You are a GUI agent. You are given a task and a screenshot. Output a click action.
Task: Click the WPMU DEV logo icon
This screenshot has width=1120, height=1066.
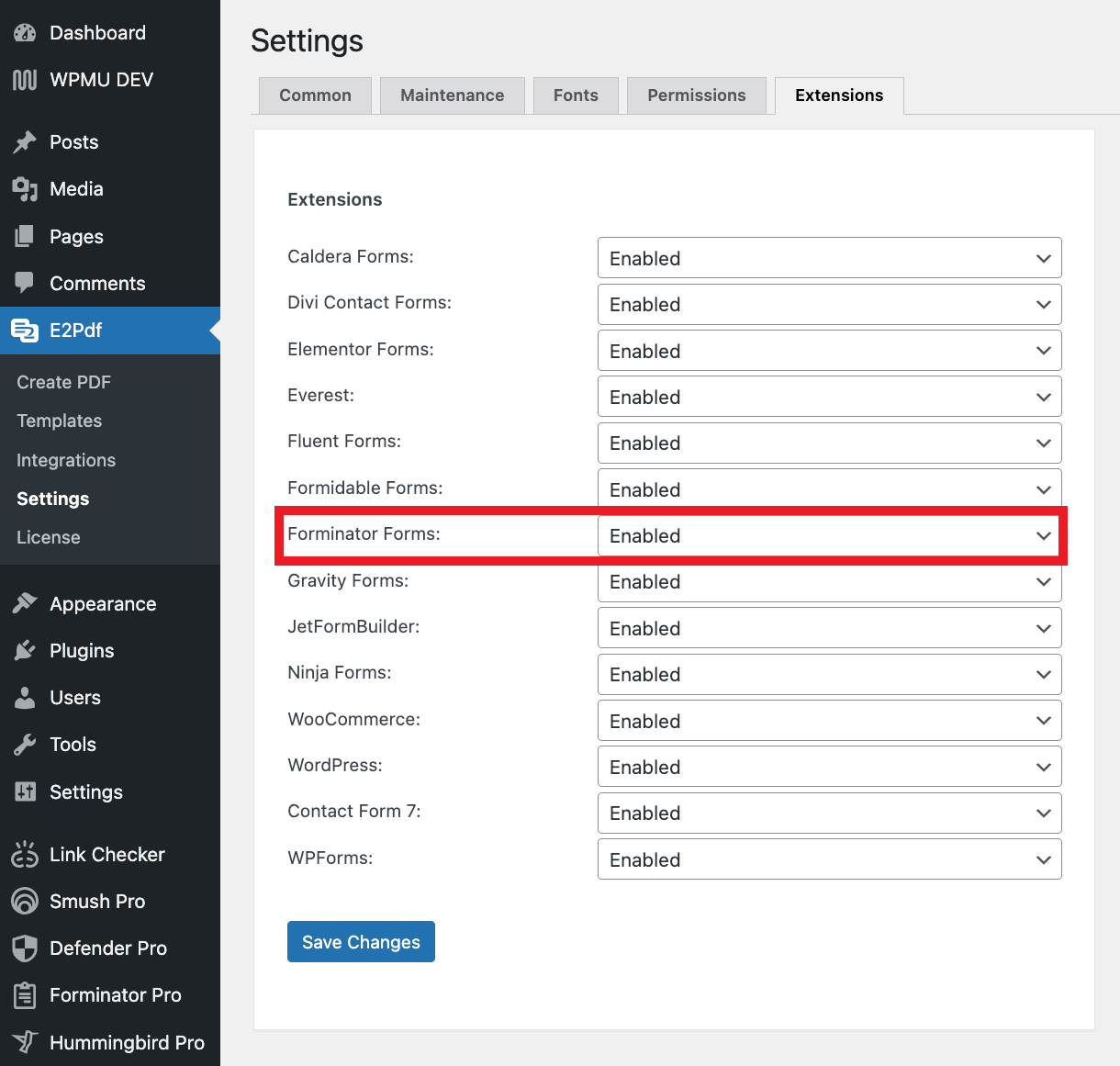click(25, 80)
